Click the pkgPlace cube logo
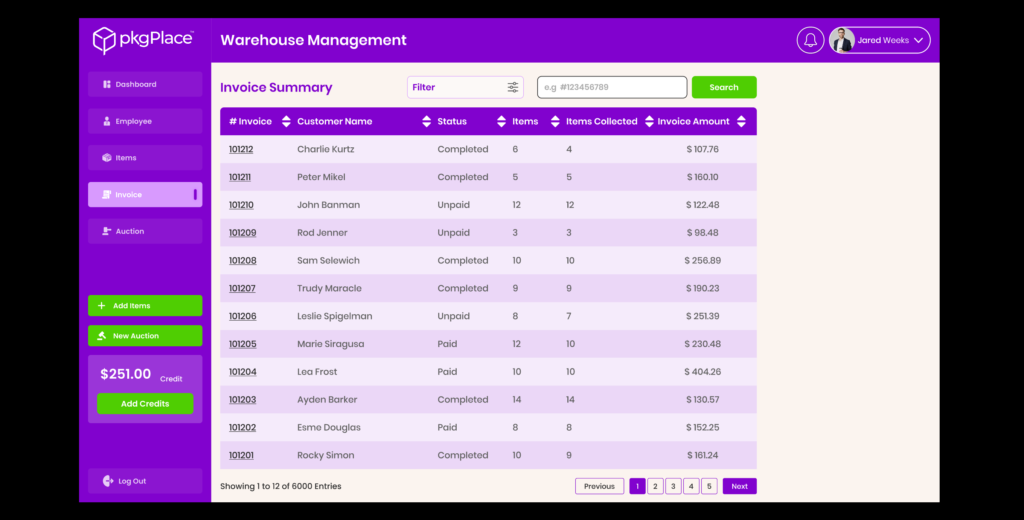Image resolution: width=1024 pixels, height=520 pixels. click(104, 40)
